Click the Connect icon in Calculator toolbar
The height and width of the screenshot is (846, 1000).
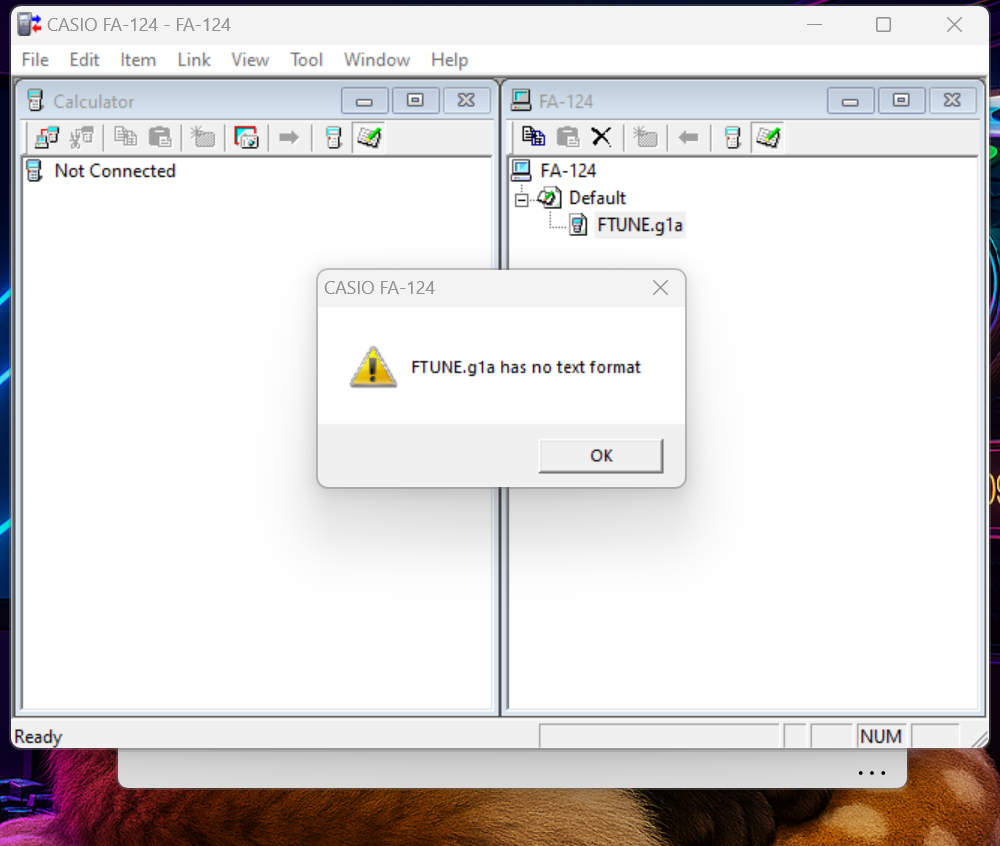coord(46,137)
